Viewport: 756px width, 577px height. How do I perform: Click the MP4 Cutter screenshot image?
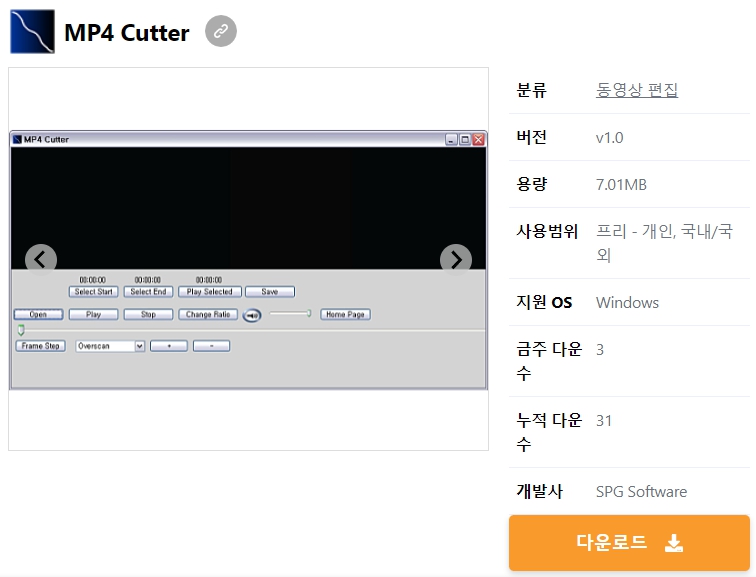(248, 259)
